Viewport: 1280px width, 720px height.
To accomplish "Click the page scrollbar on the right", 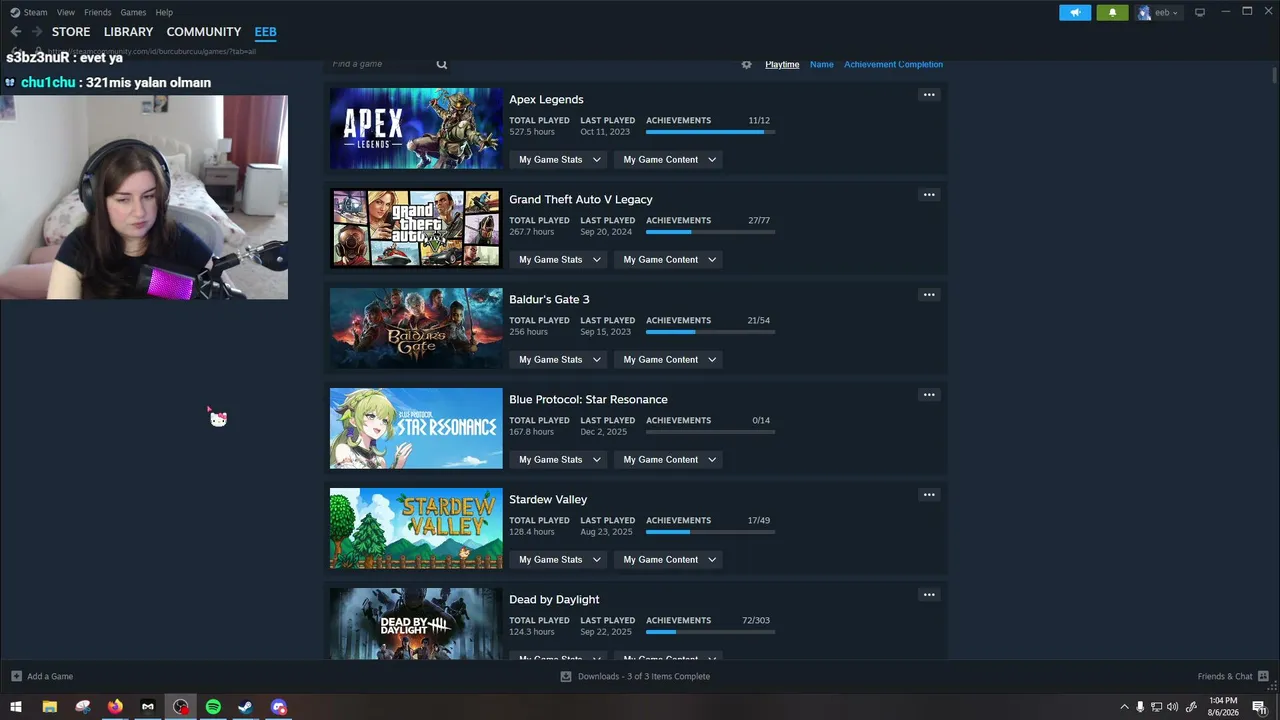I will [x=1275, y=75].
